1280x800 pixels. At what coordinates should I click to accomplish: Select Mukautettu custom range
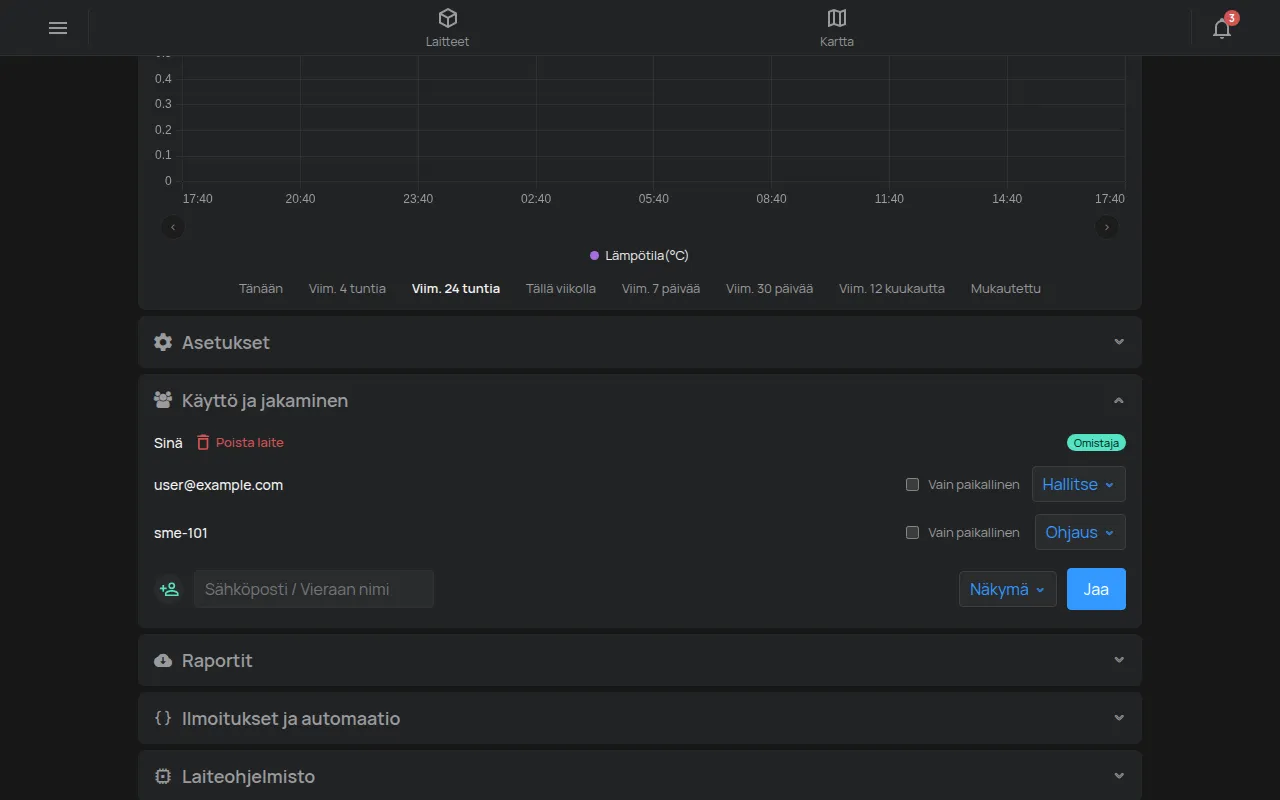pyautogui.click(x=1006, y=289)
